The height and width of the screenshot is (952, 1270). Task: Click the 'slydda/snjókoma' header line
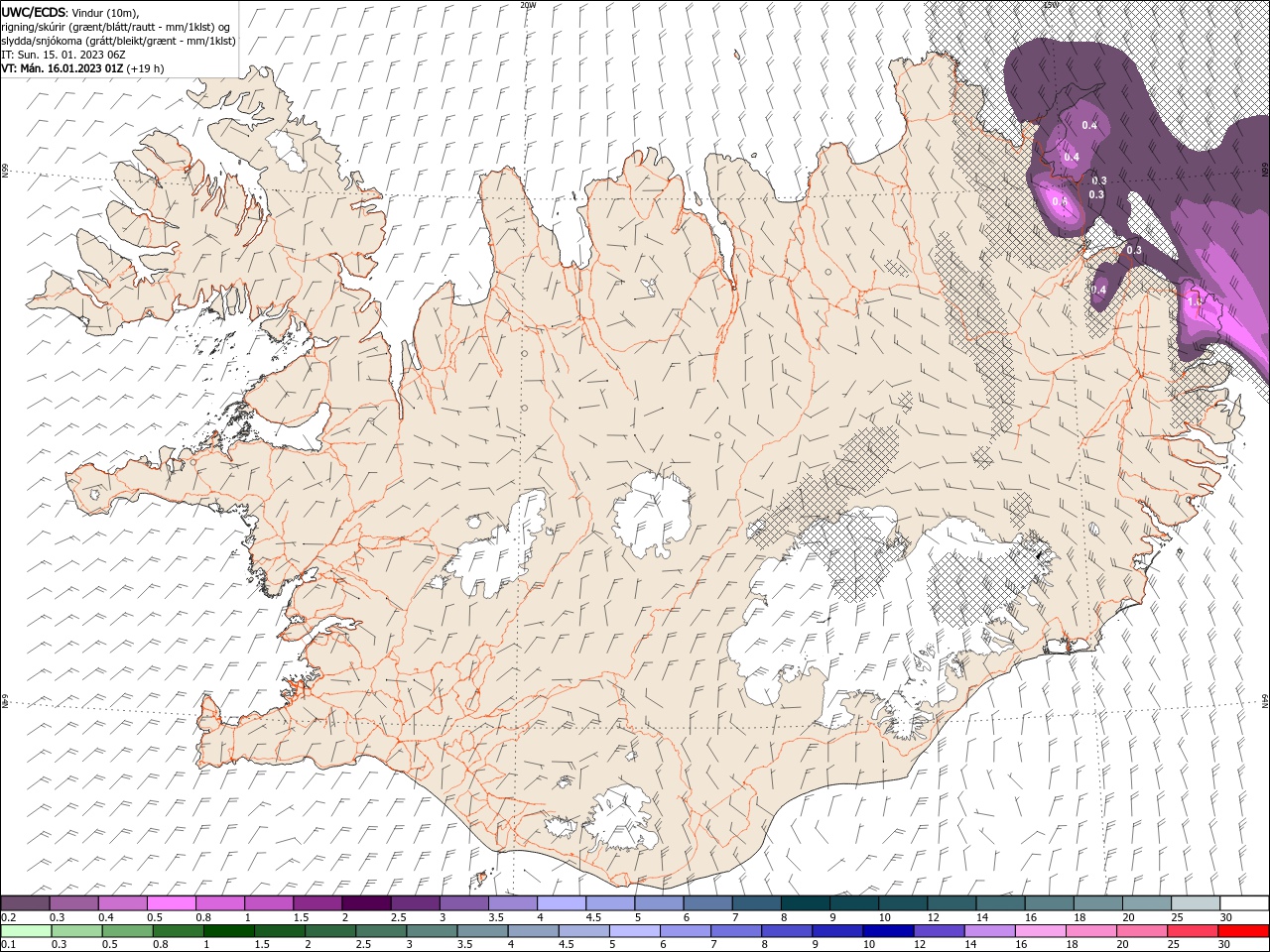point(118,41)
